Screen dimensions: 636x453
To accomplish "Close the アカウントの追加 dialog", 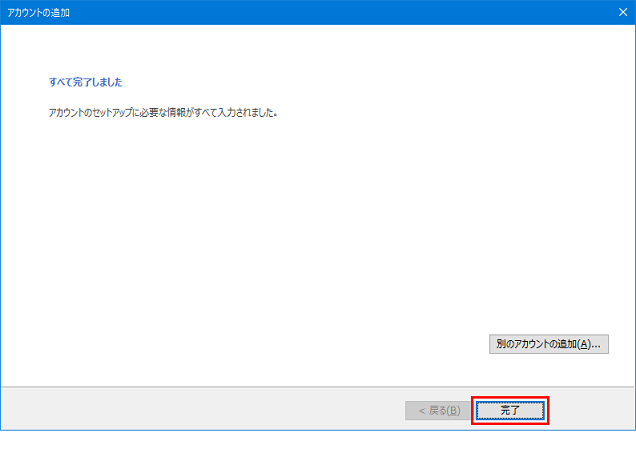I will [x=623, y=12].
